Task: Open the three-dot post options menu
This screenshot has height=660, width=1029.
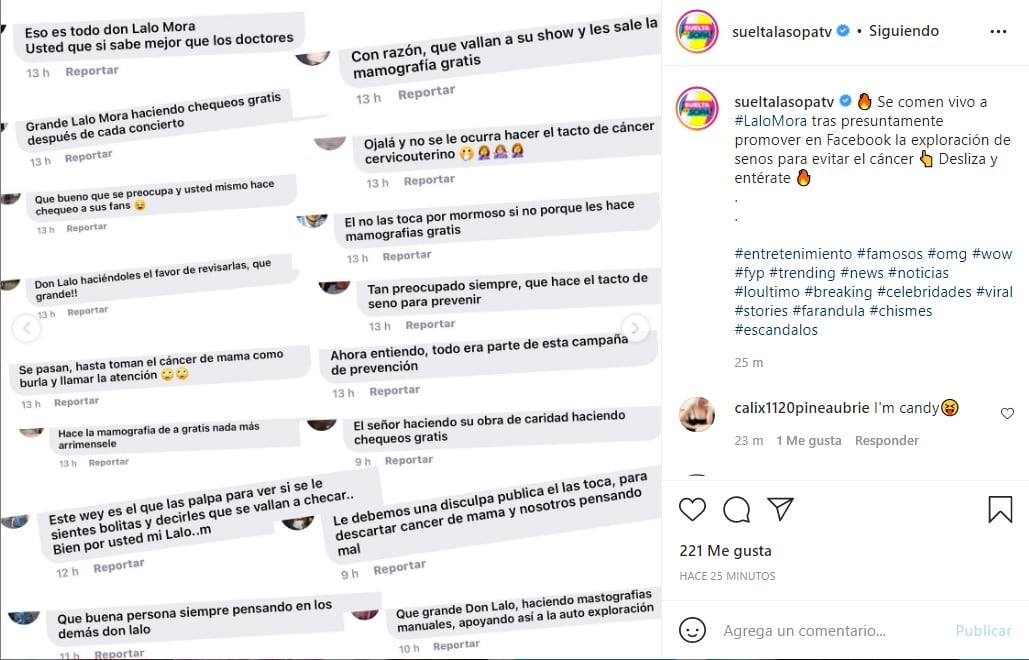Action: (998, 31)
